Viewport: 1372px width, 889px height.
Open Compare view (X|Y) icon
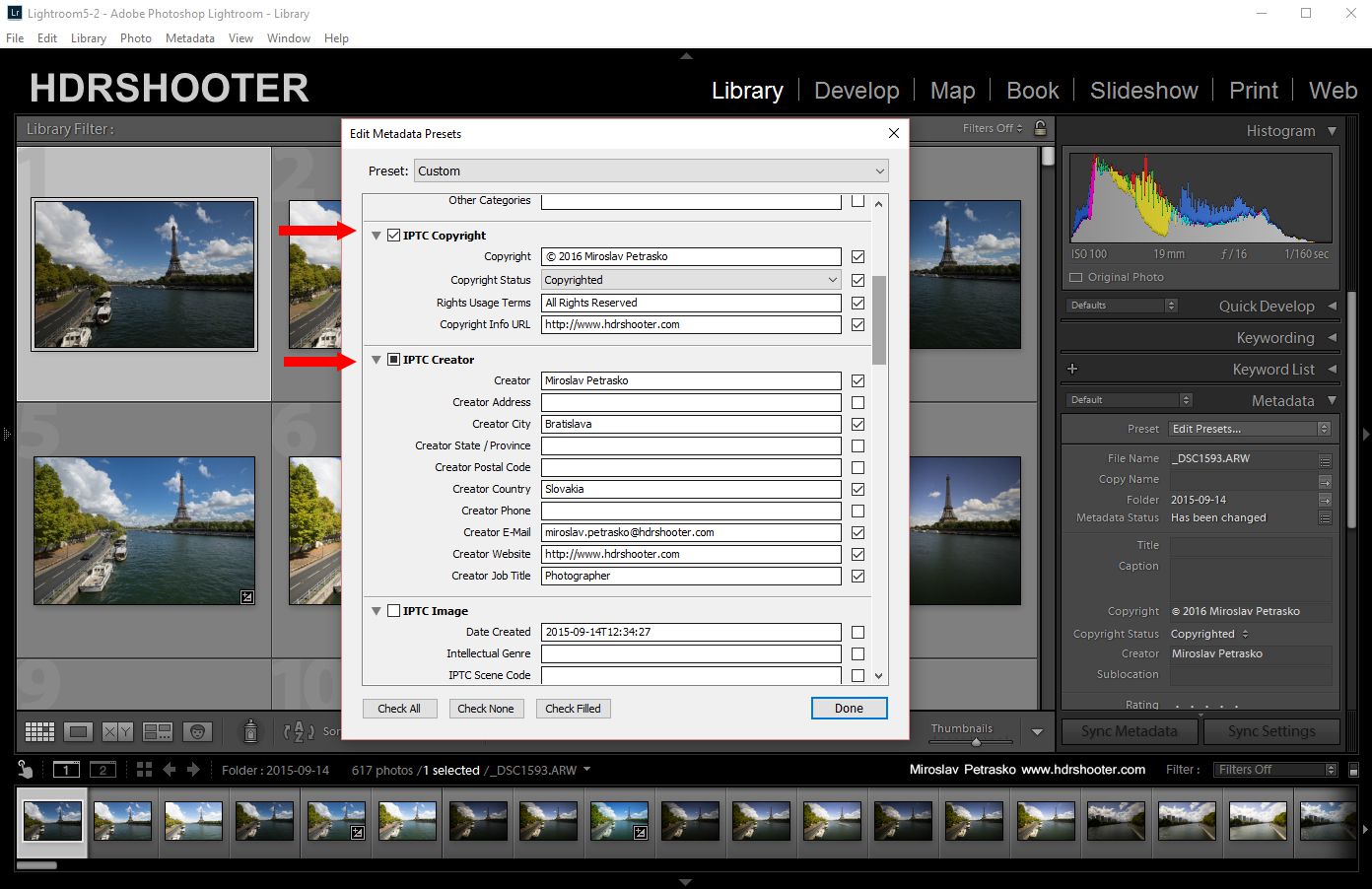click(118, 731)
